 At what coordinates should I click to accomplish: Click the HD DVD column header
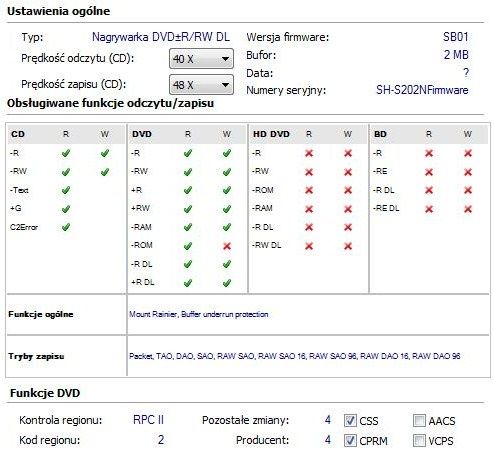(271, 134)
